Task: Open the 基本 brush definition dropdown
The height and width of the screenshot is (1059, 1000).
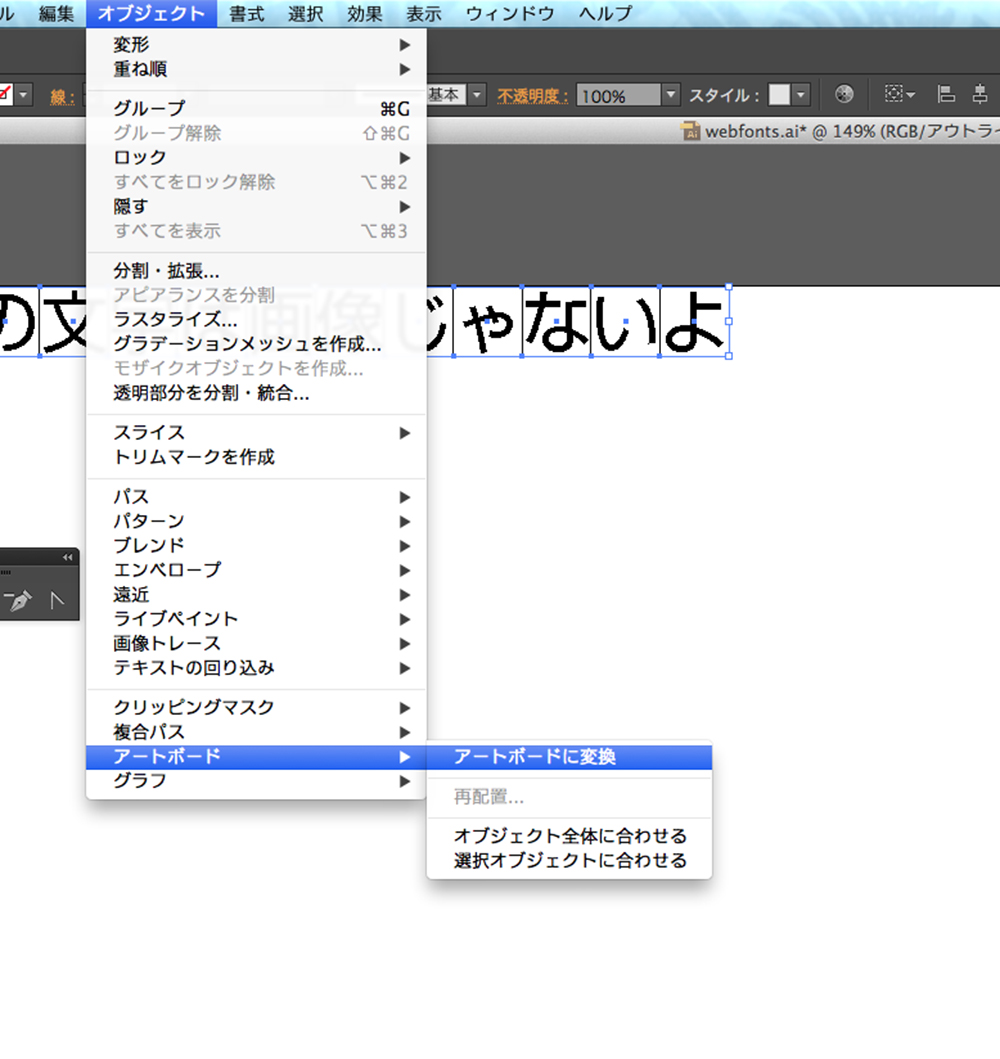Action: pos(477,95)
